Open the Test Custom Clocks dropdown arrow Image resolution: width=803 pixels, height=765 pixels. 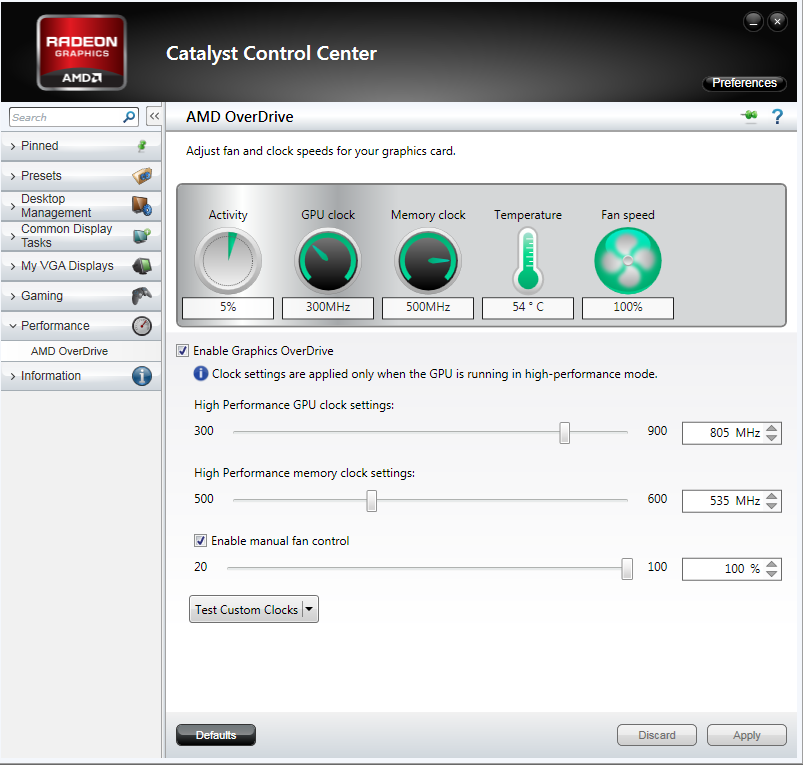[x=309, y=609]
